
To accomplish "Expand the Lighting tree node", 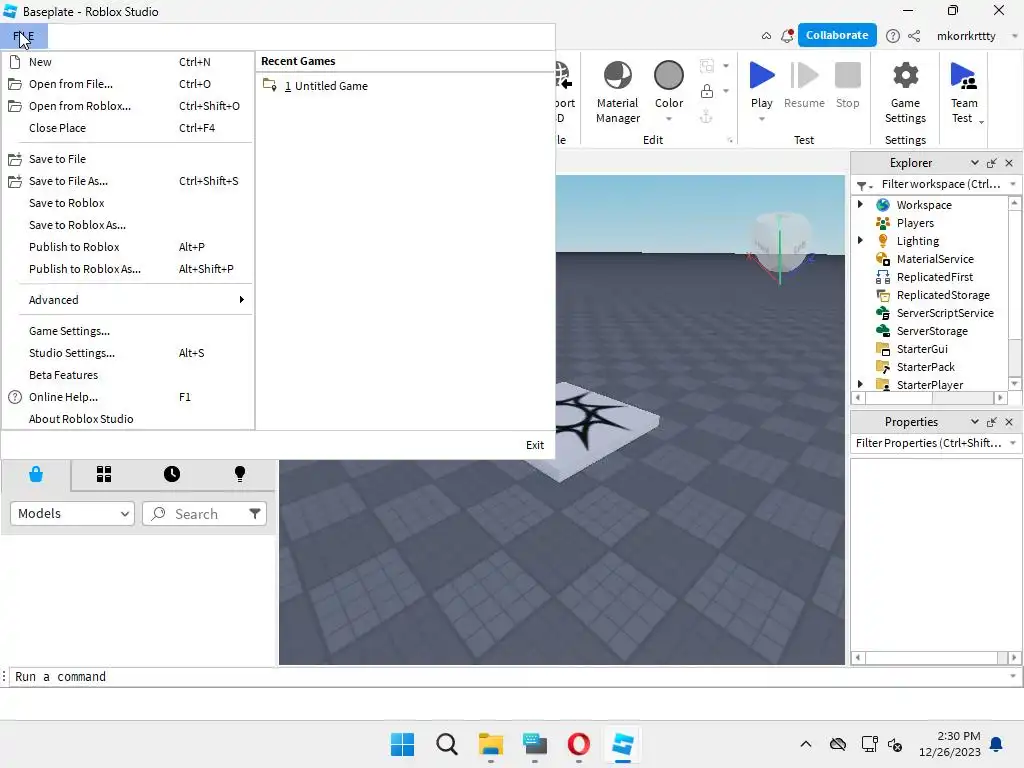I will [860, 240].
